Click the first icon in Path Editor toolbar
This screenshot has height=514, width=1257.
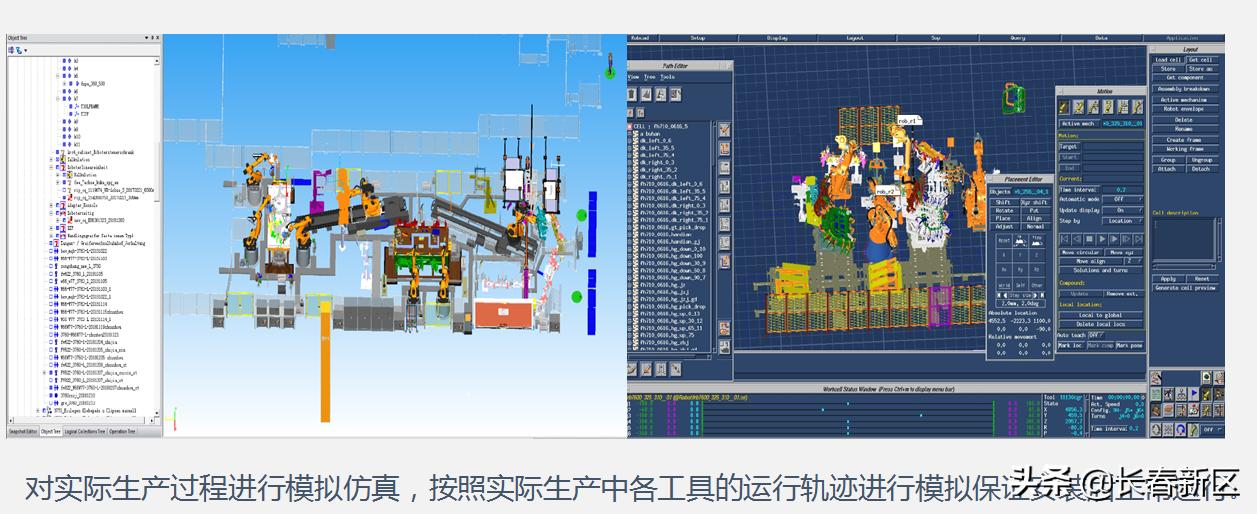634,93
